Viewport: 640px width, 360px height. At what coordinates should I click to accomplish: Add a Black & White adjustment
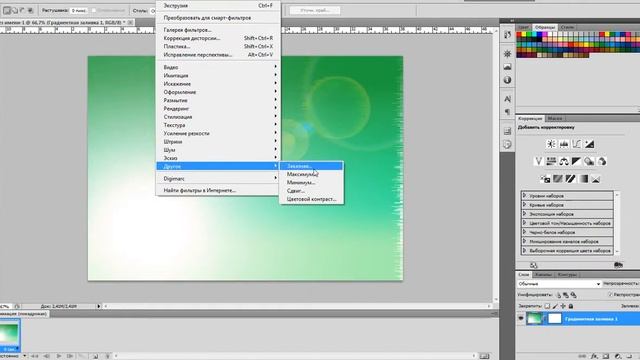(576, 162)
